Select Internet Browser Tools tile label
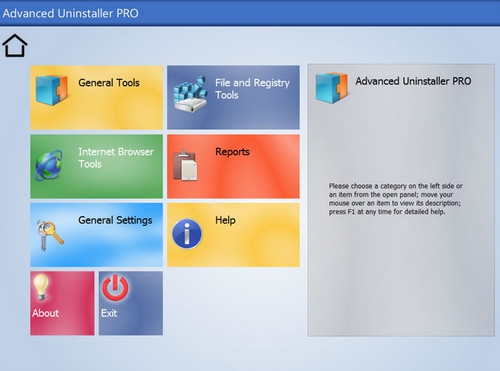Image resolution: width=500 pixels, height=371 pixels. point(116,158)
